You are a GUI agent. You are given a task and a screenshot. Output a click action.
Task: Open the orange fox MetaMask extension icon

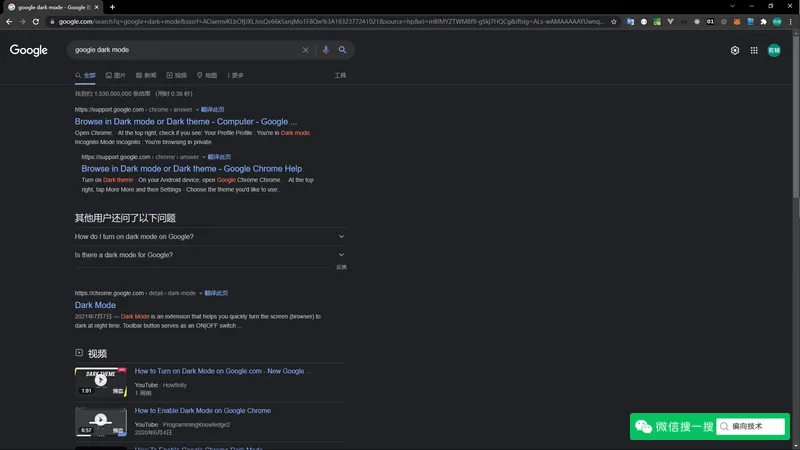[x=737, y=21]
